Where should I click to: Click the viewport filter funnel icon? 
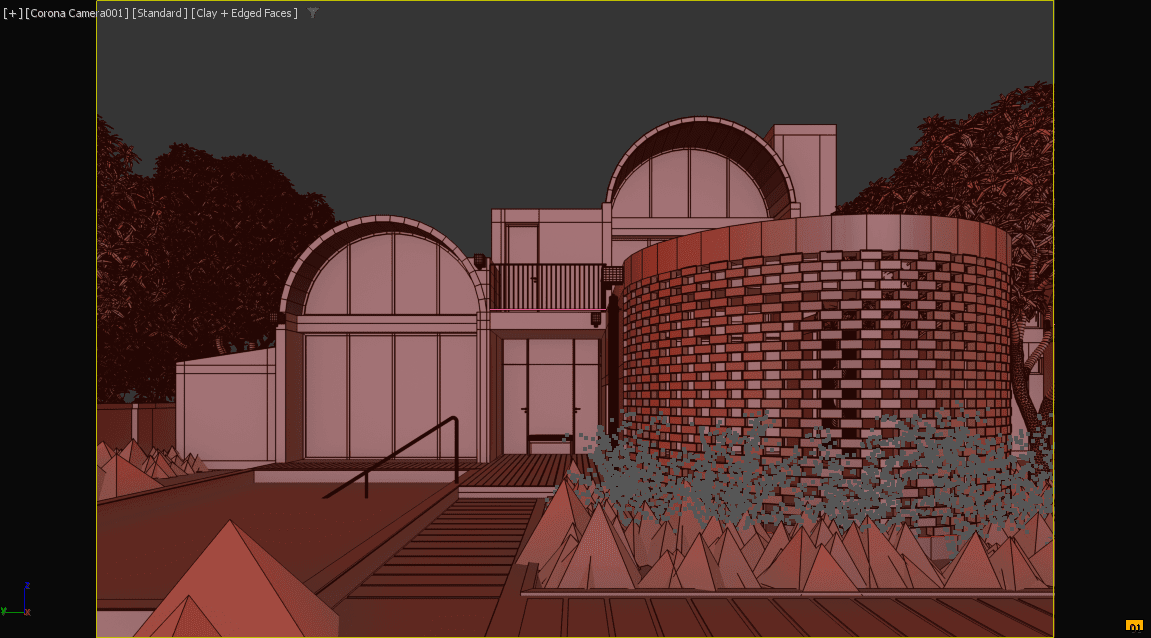313,13
